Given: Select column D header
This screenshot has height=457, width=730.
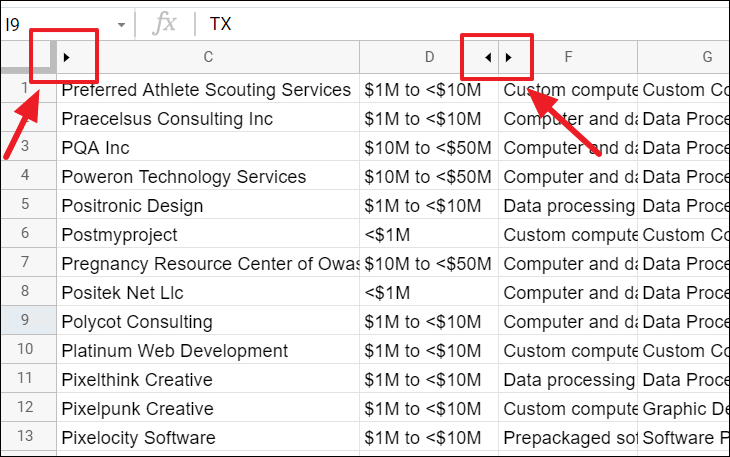Looking at the screenshot, I should (x=429, y=57).
